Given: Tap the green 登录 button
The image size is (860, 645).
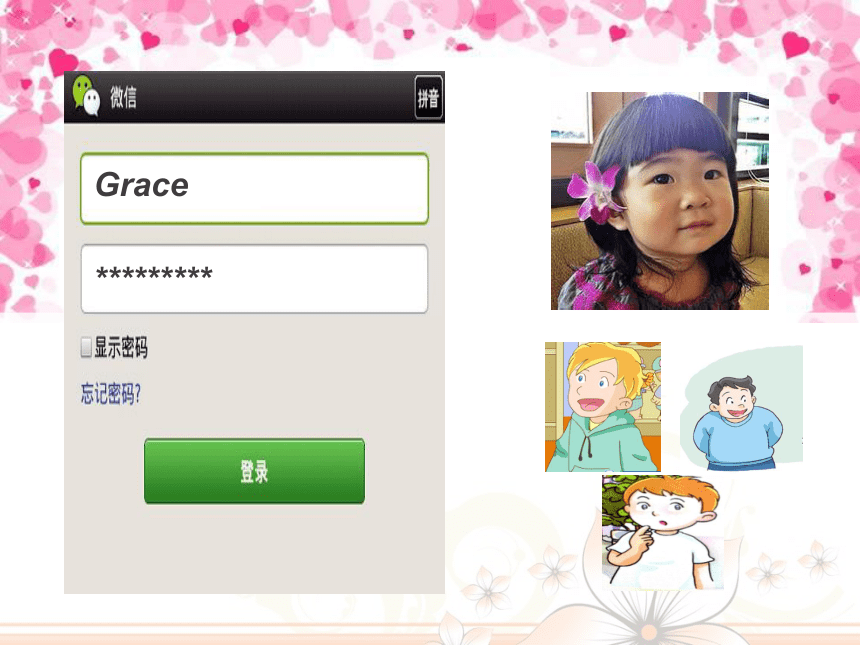Looking at the screenshot, I should (x=254, y=471).
